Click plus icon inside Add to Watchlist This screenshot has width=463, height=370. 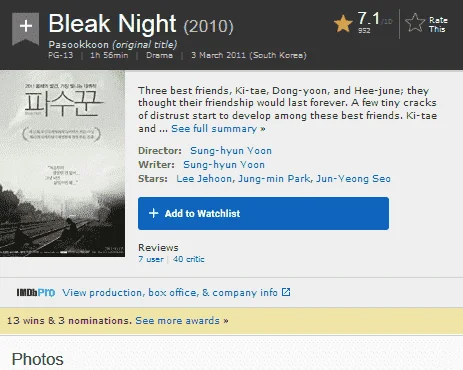click(x=153, y=213)
